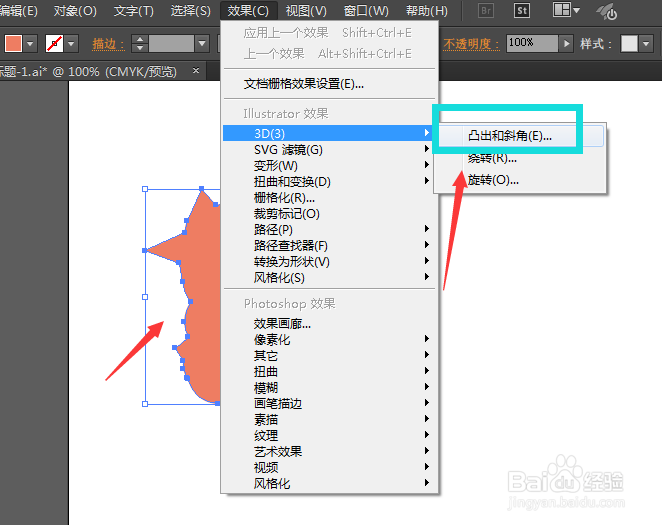Expand the 模糊 blur submenu
662x525 pixels.
(x=329, y=388)
